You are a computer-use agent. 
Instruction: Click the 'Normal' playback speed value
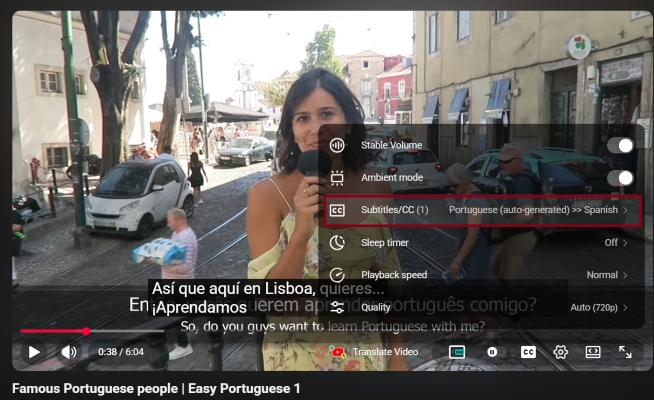click(x=602, y=275)
